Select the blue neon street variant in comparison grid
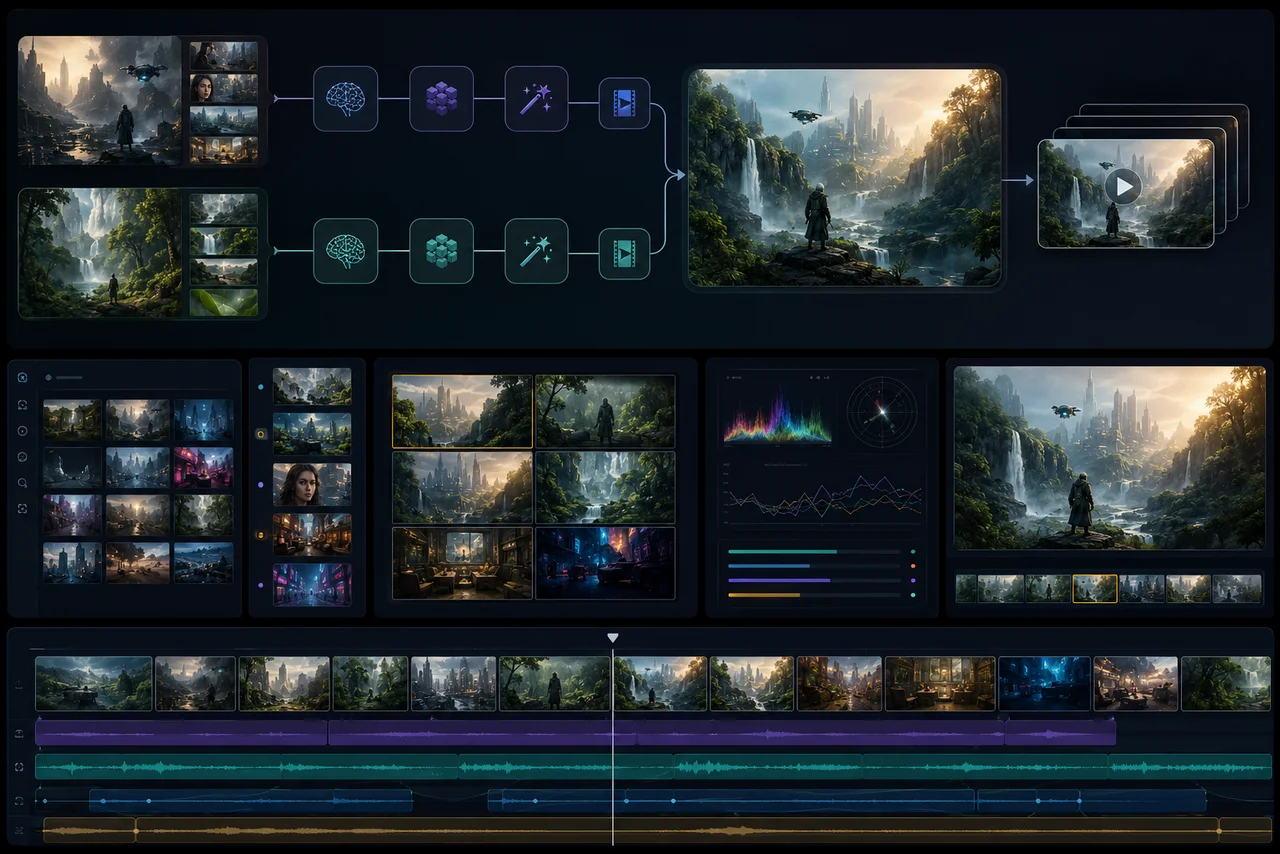Screen dimensions: 1280x854 pos(605,563)
